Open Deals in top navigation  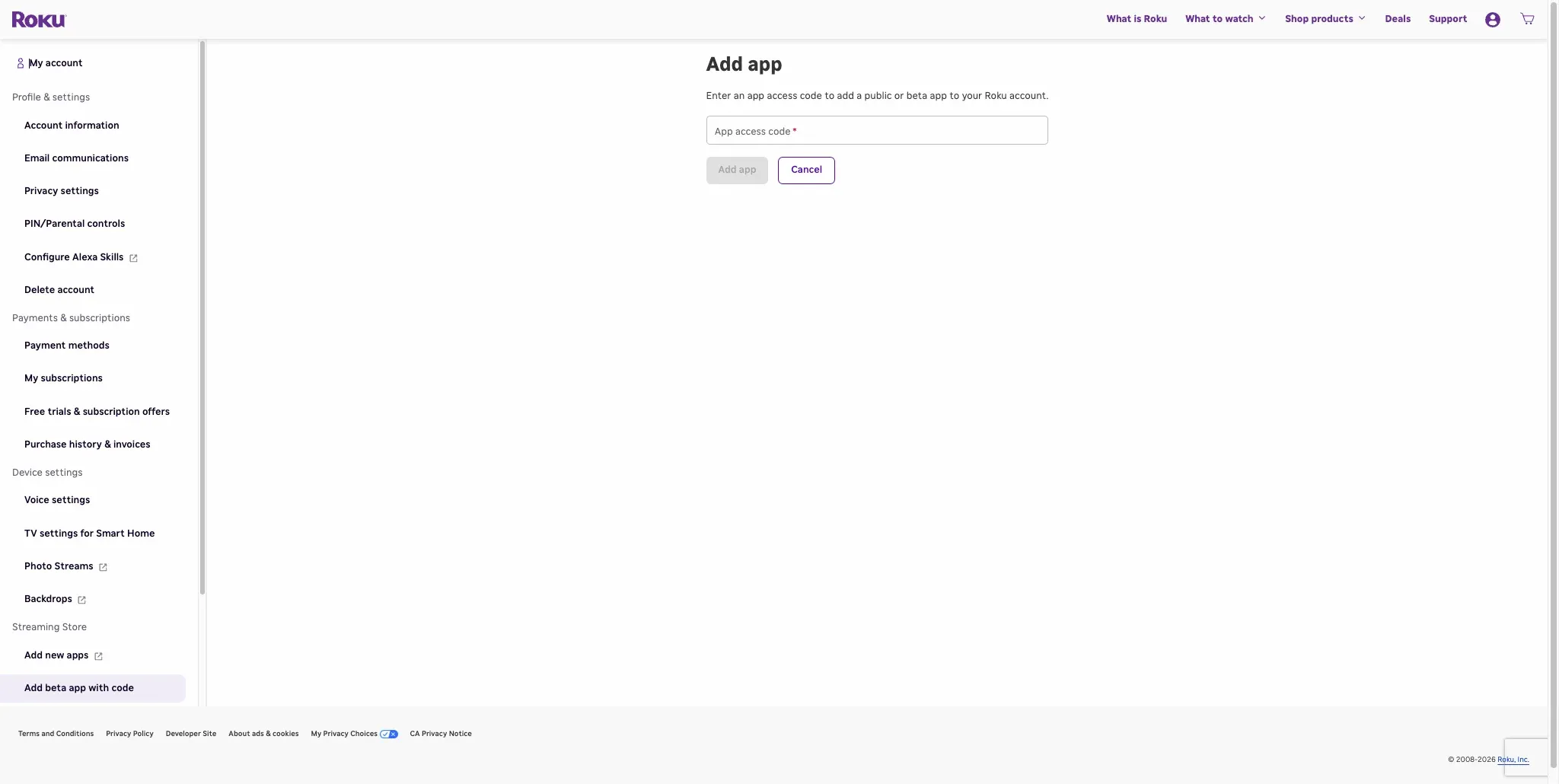coord(1398,19)
